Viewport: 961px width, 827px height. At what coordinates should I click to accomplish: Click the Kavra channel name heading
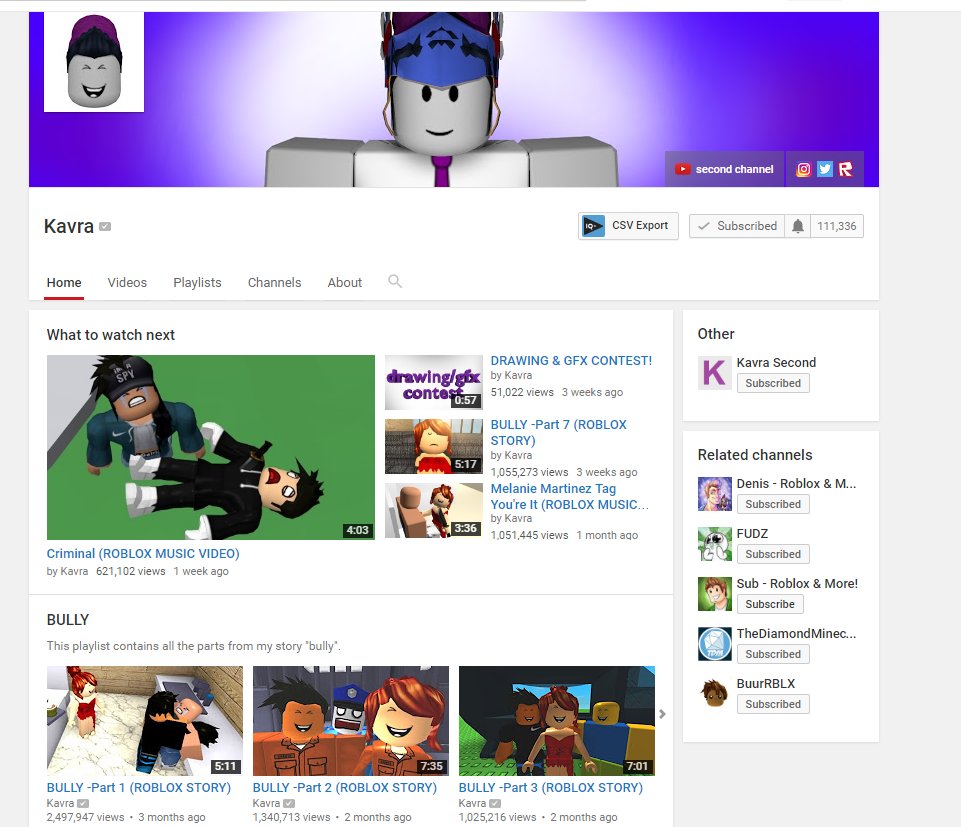[69, 226]
